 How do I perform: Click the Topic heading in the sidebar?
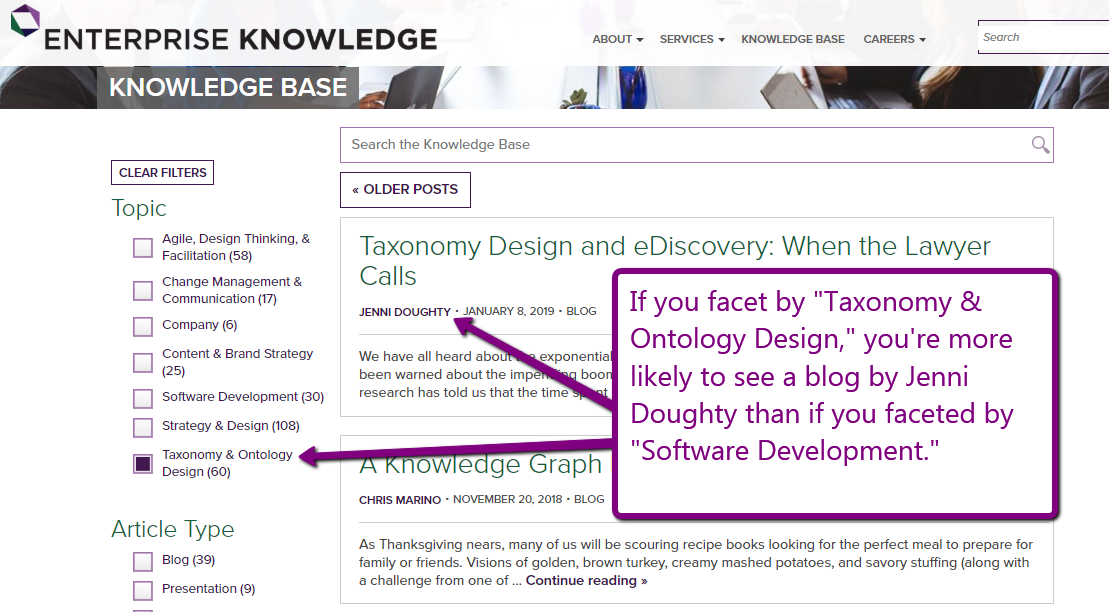click(x=139, y=209)
